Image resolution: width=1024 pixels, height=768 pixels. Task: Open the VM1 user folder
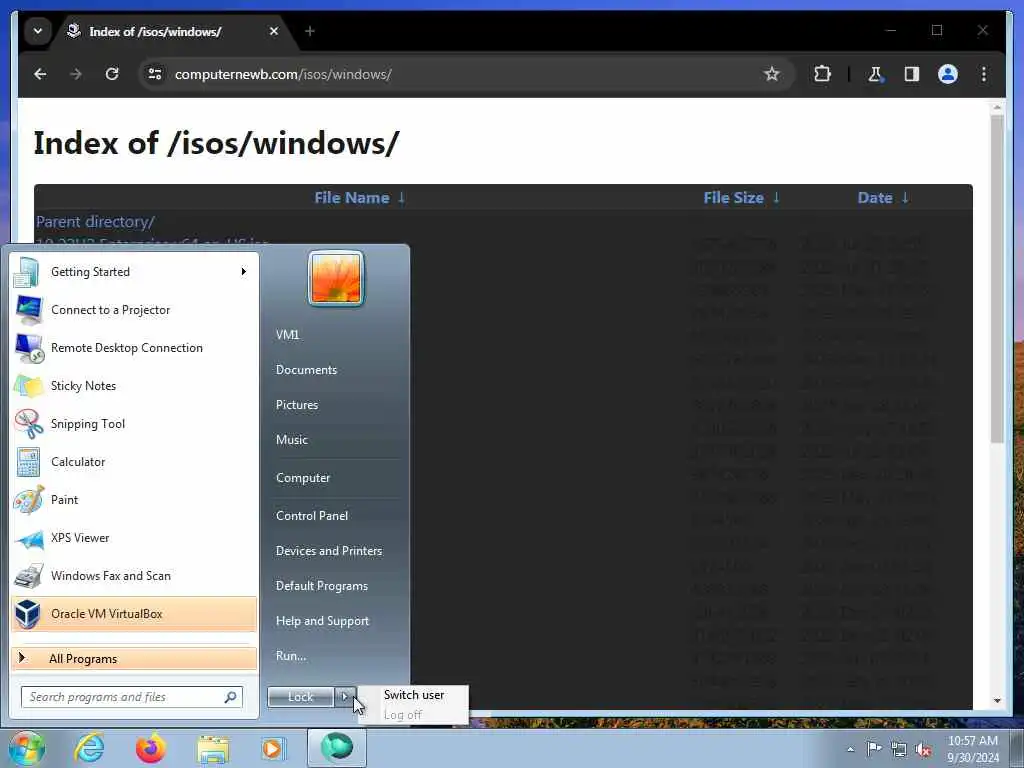pos(287,335)
